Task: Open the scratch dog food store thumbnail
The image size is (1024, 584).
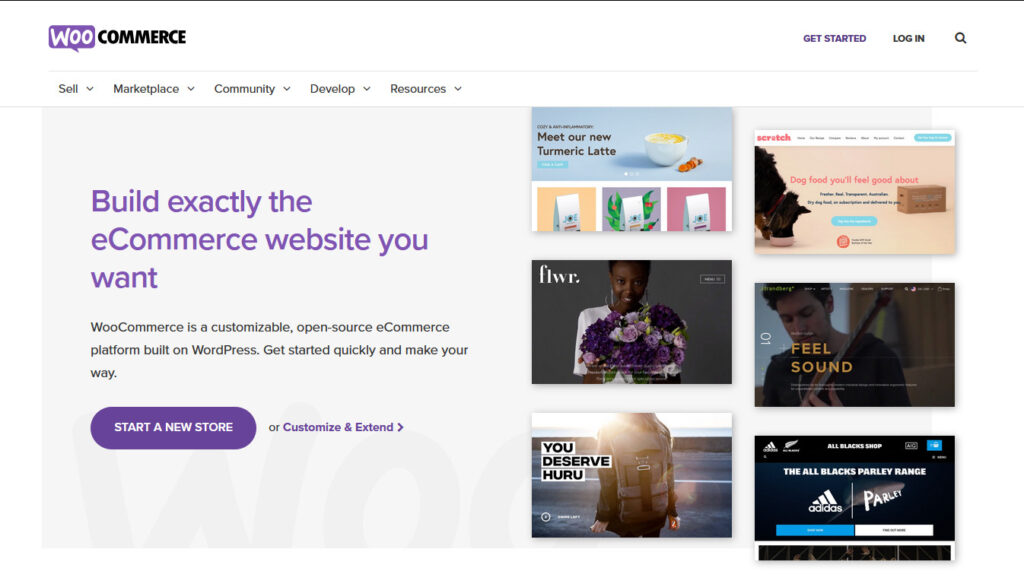Action: click(x=854, y=192)
